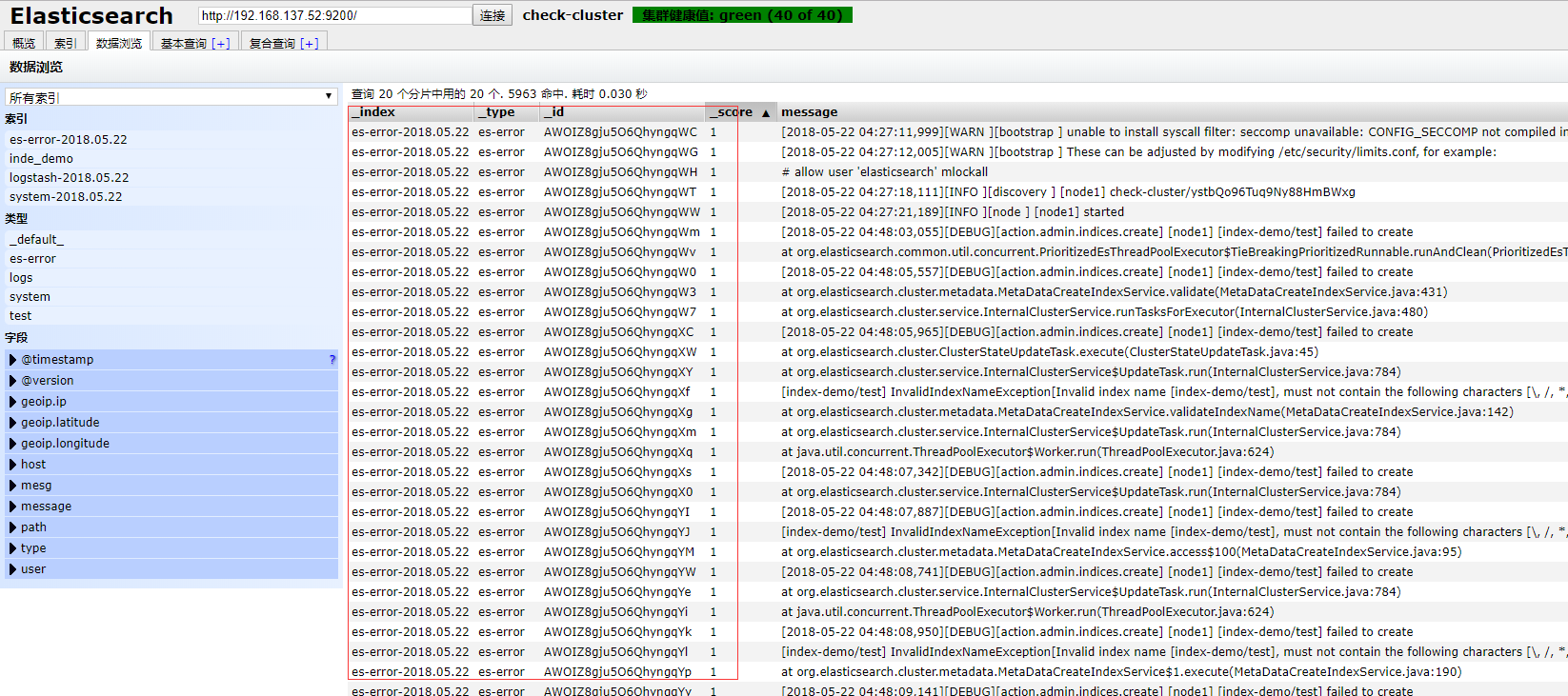Expand the geoip.ip field filter

coord(171,402)
